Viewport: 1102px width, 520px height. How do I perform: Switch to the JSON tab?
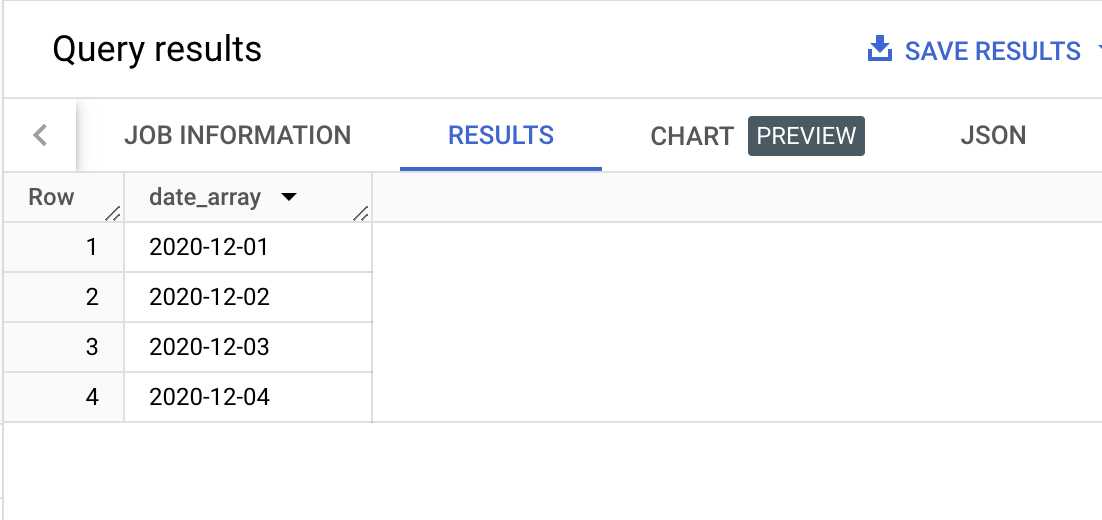coord(993,135)
